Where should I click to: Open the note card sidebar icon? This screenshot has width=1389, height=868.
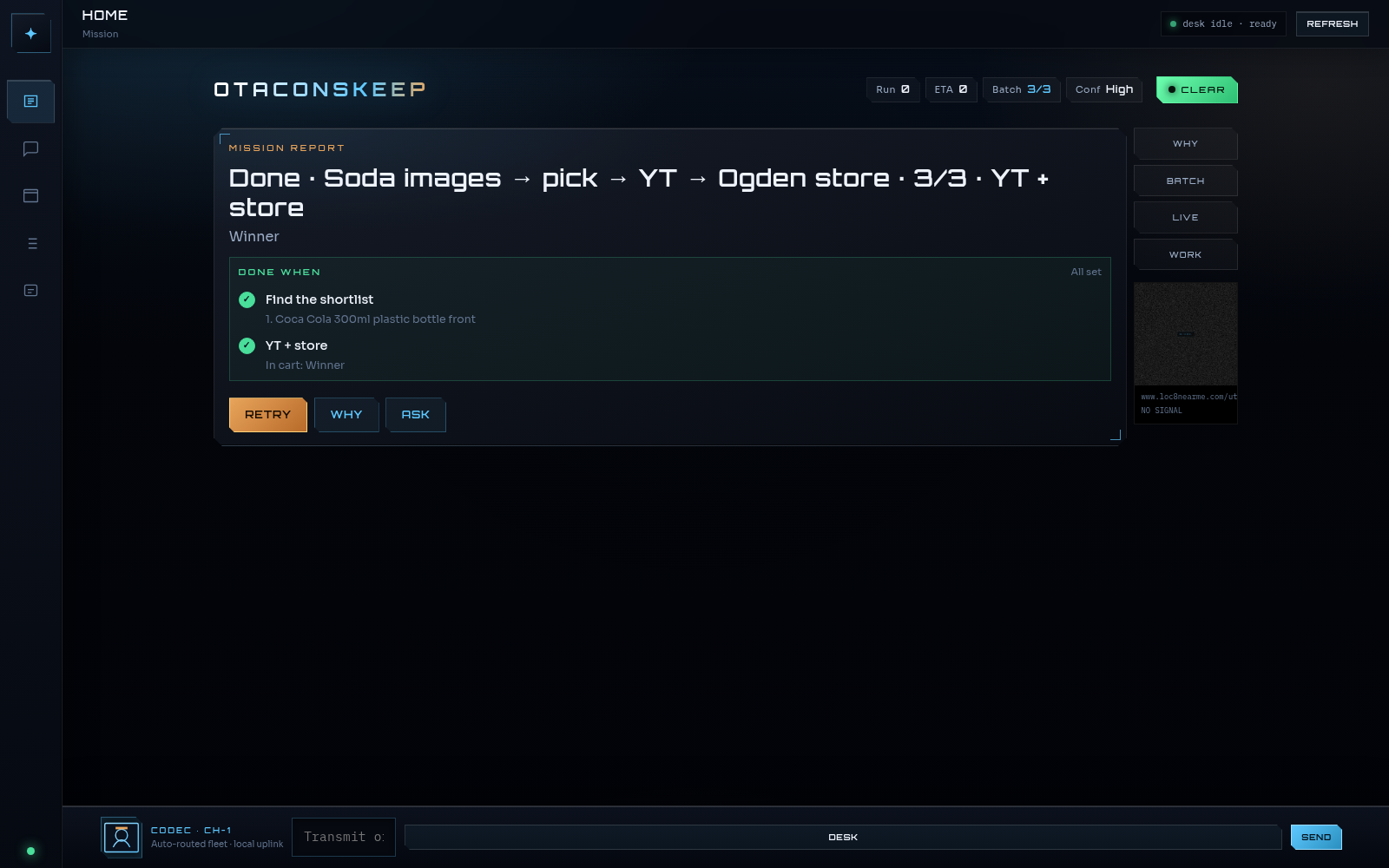click(x=30, y=290)
